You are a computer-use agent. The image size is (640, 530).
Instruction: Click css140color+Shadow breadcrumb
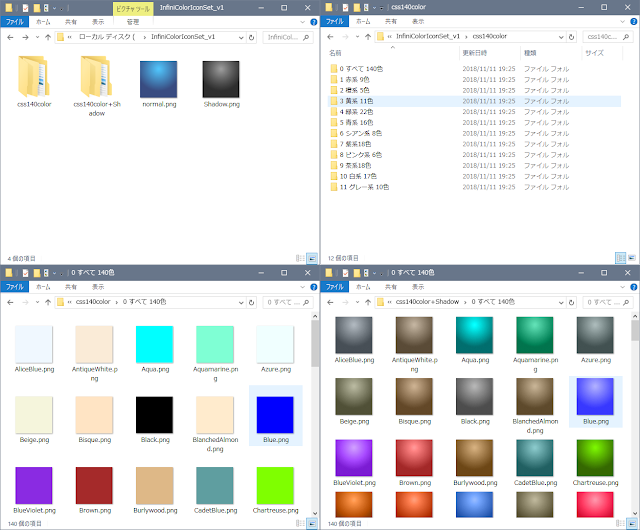[x=427, y=302]
